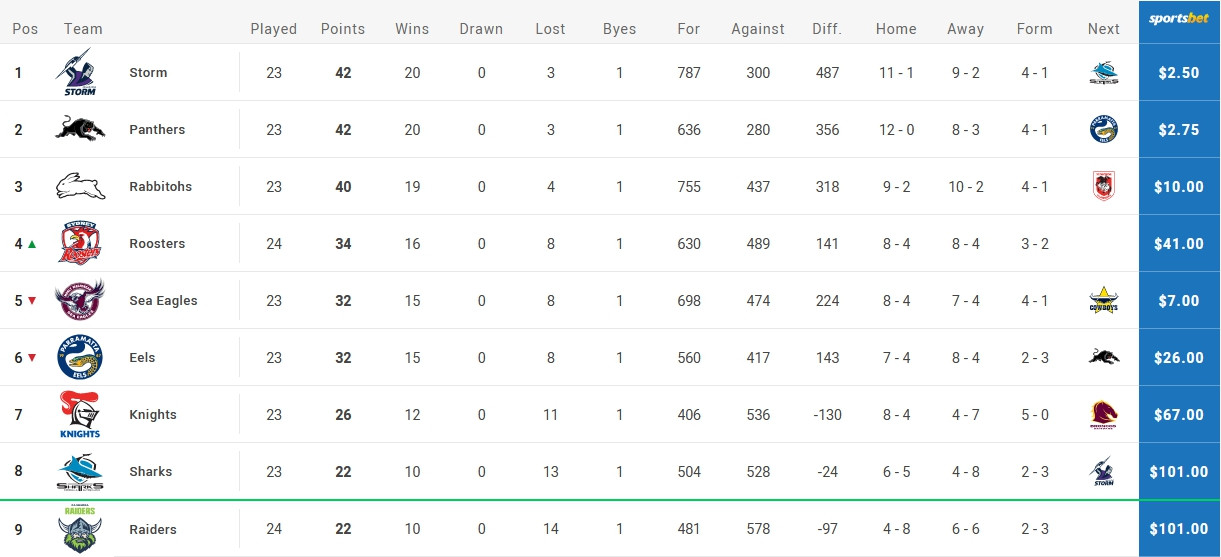Screen dimensions: 1221x557
Task: Select the Roosters team logo
Action: 80,243
